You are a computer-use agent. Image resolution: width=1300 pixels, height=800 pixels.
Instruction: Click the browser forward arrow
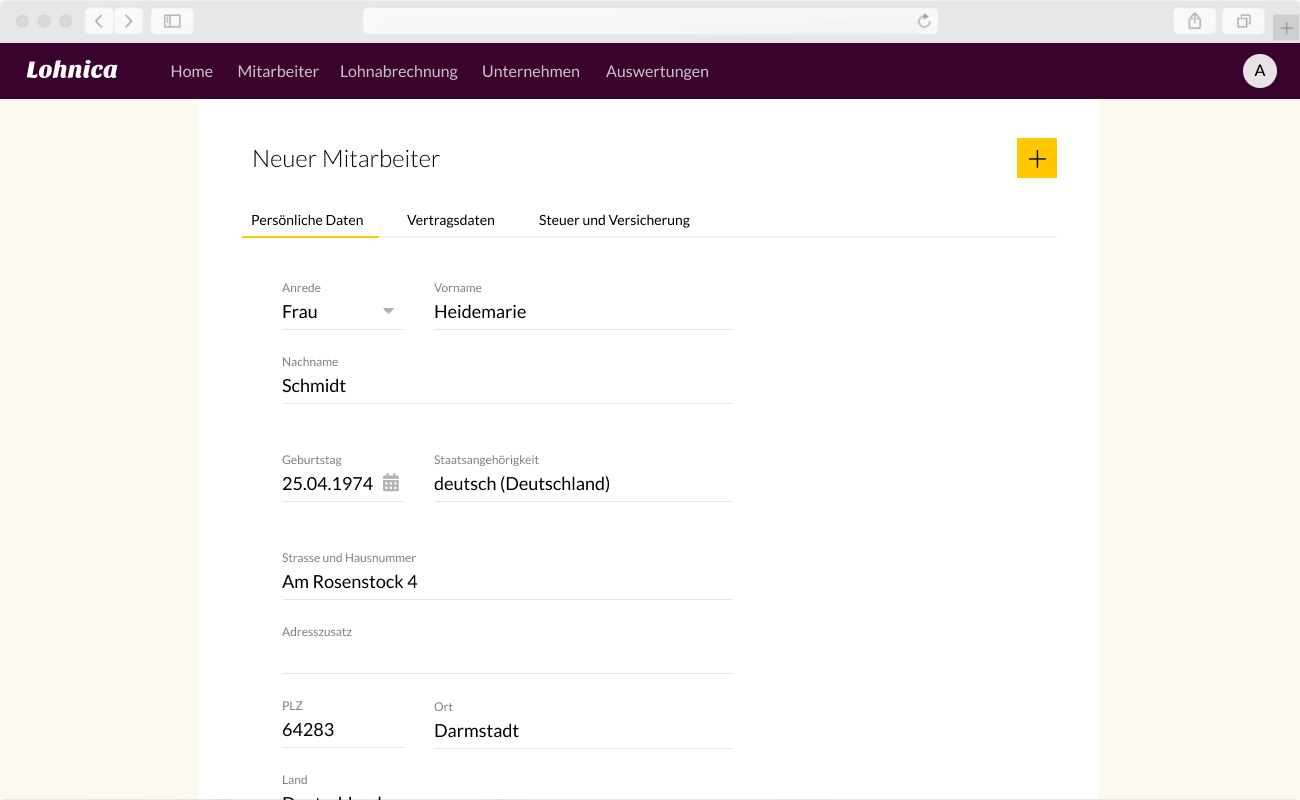pyautogui.click(x=128, y=21)
